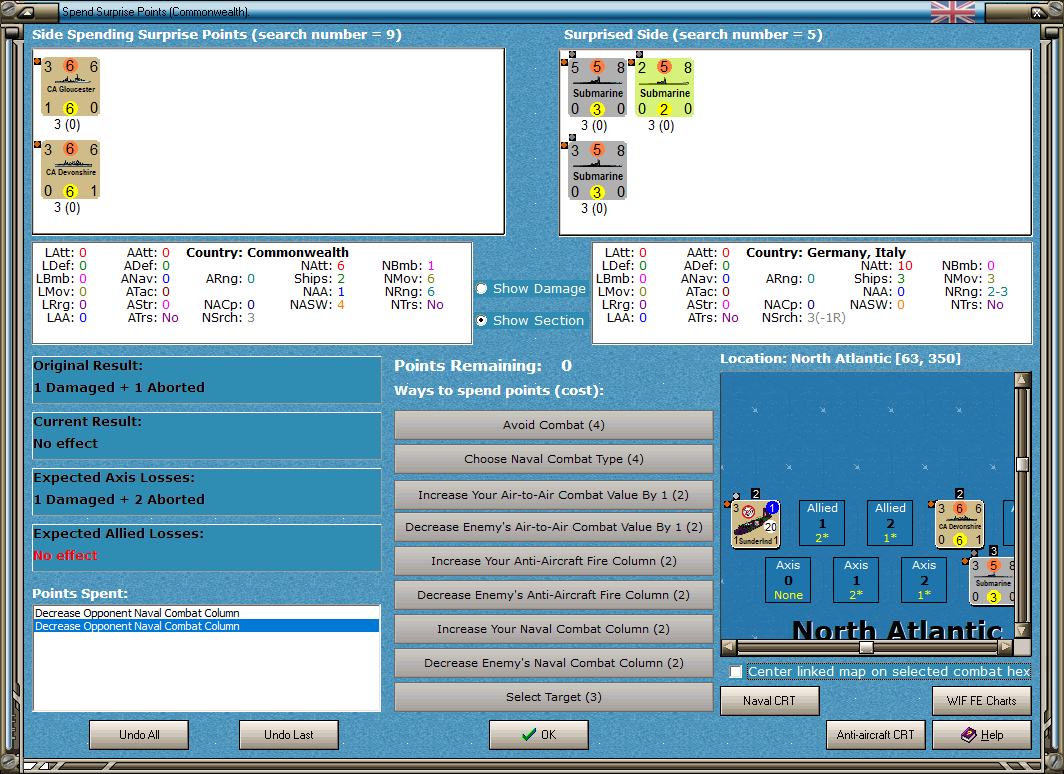The height and width of the screenshot is (774, 1064).
Task: Click the map horizontal scrollbar thumb
Action: click(x=866, y=647)
